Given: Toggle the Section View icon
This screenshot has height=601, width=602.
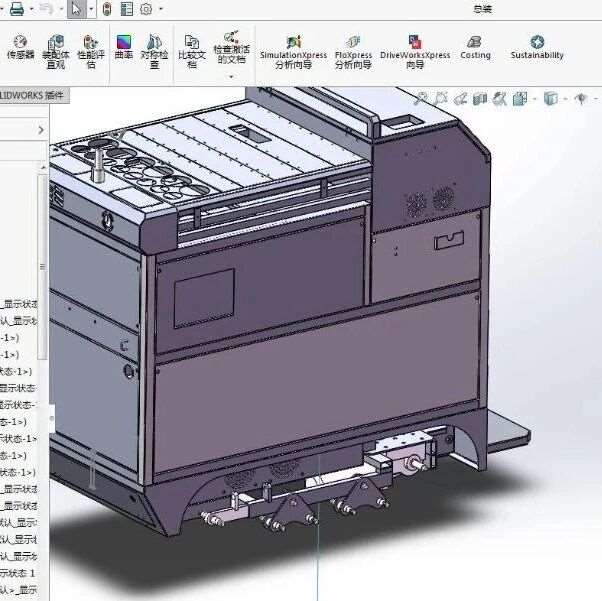Looking at the screenshot, I should click(480, 99).
